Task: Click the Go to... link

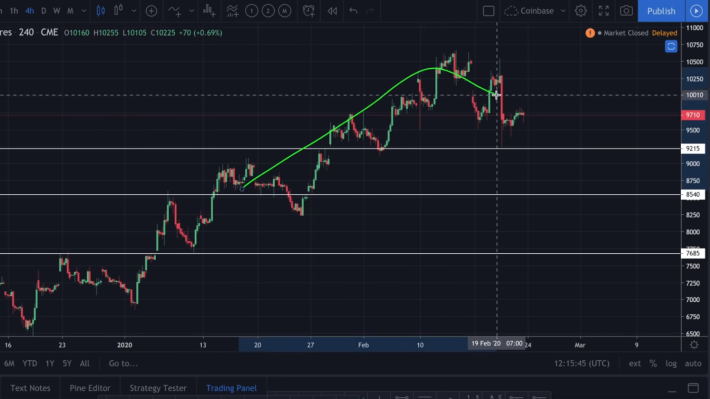Action: (x=123, y=363)
